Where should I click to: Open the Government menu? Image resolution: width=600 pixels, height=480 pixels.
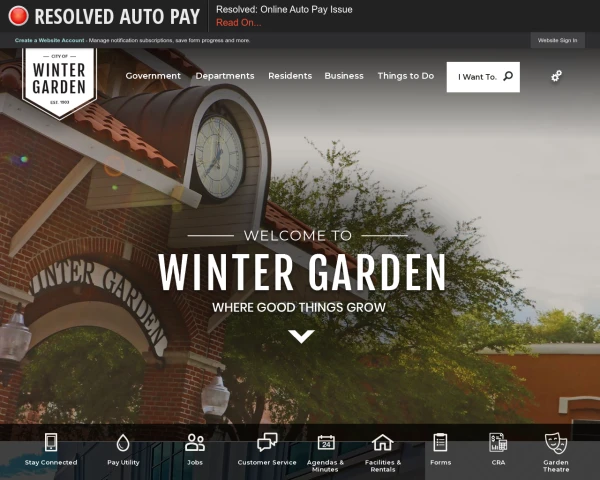[x=153, y=76]
